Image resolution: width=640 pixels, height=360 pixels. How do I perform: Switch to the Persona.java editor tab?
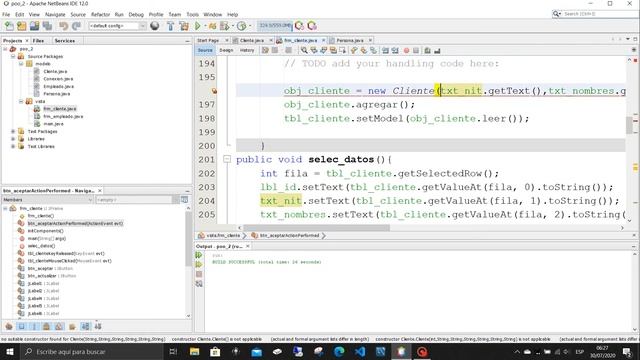coord(350,40)
